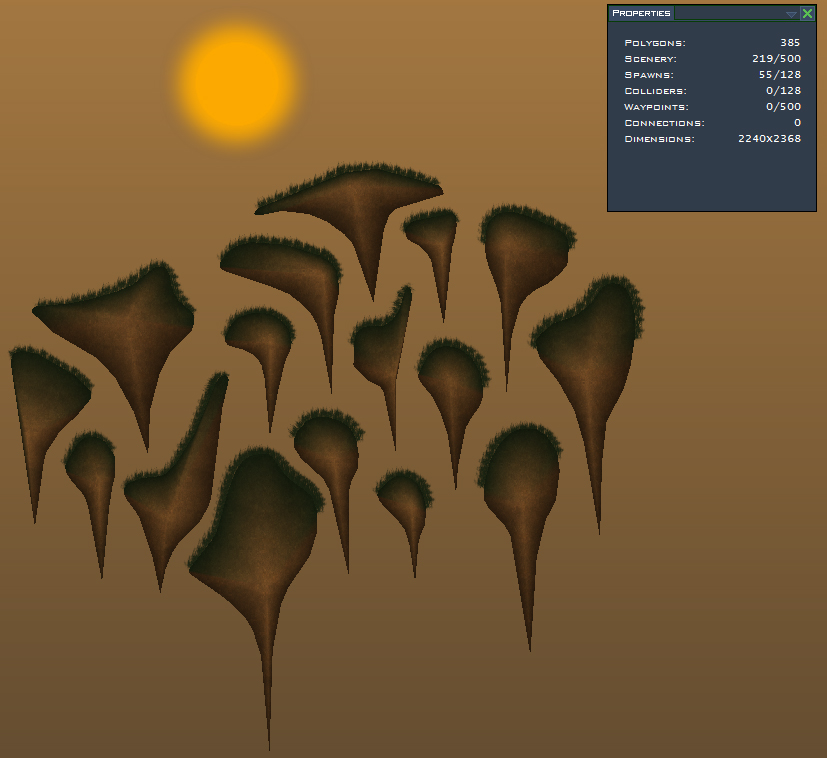Select the largest island with the longest spike

(260, 540)
